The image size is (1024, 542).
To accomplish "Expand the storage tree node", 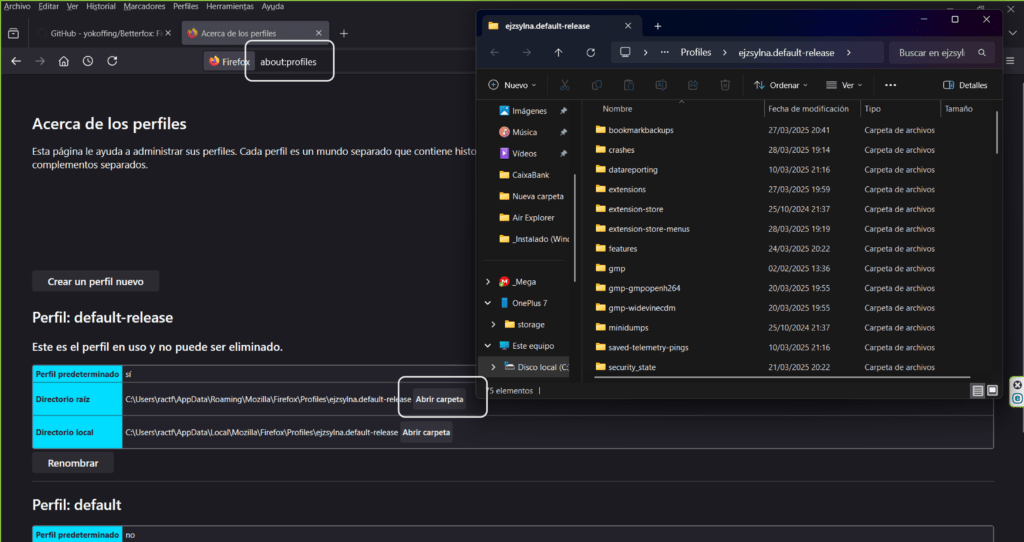I will click(x=494, y=324).
